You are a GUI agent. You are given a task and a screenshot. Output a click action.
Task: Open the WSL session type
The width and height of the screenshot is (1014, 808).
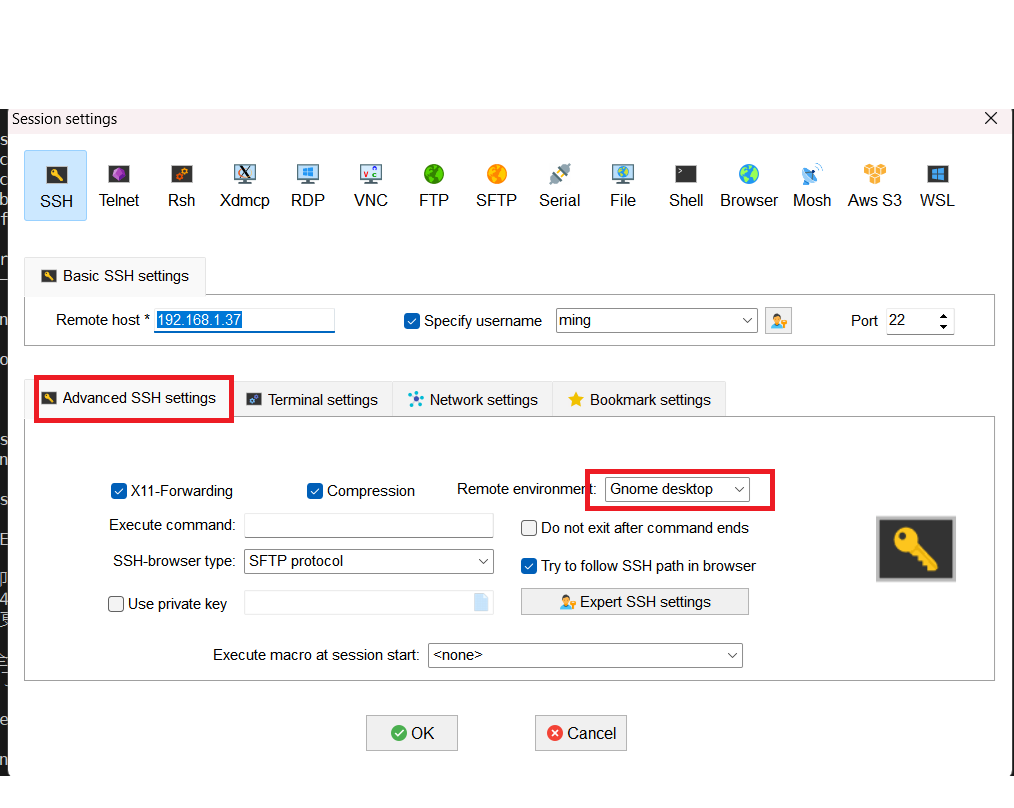pos(936,184)
